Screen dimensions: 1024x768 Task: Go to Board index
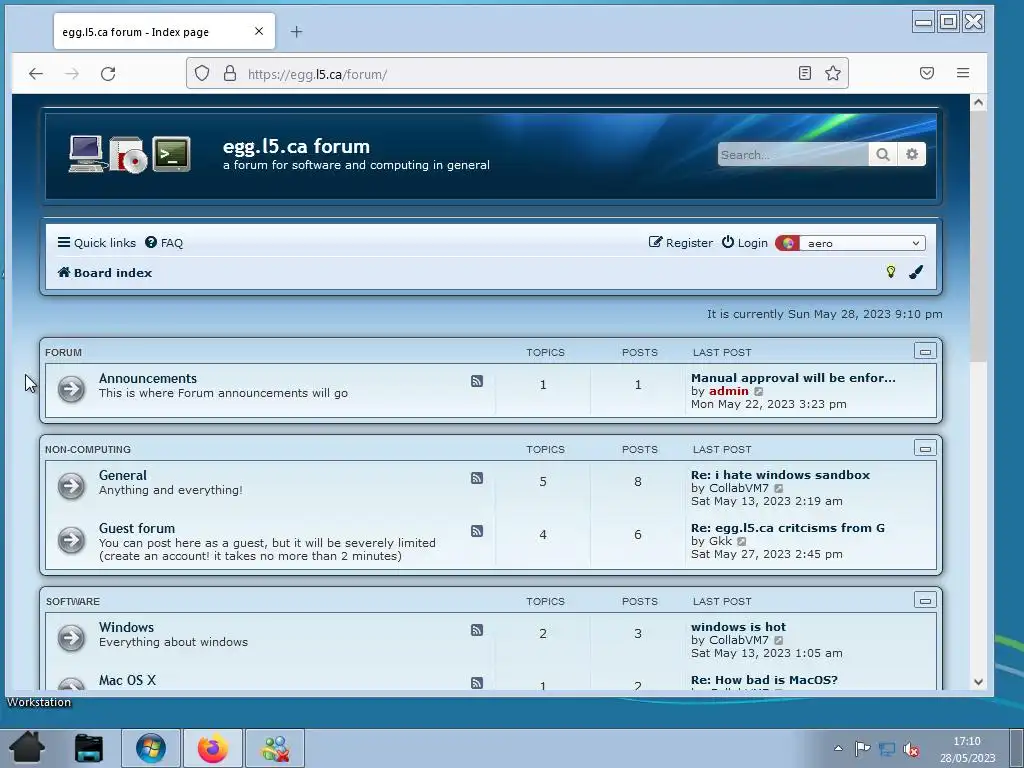tap(104, 272)
